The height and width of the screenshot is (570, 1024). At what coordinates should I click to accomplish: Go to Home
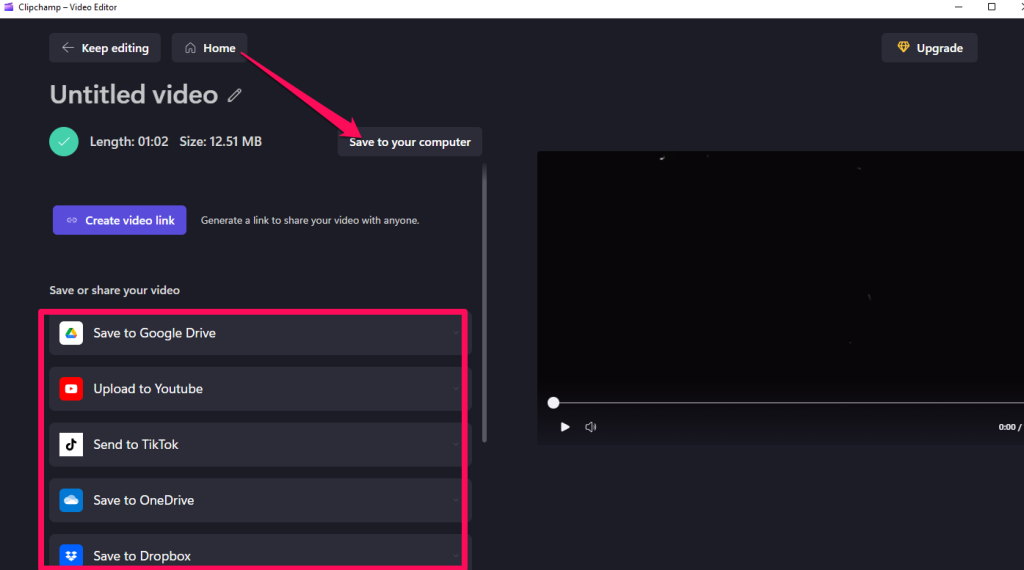point(209,48)
